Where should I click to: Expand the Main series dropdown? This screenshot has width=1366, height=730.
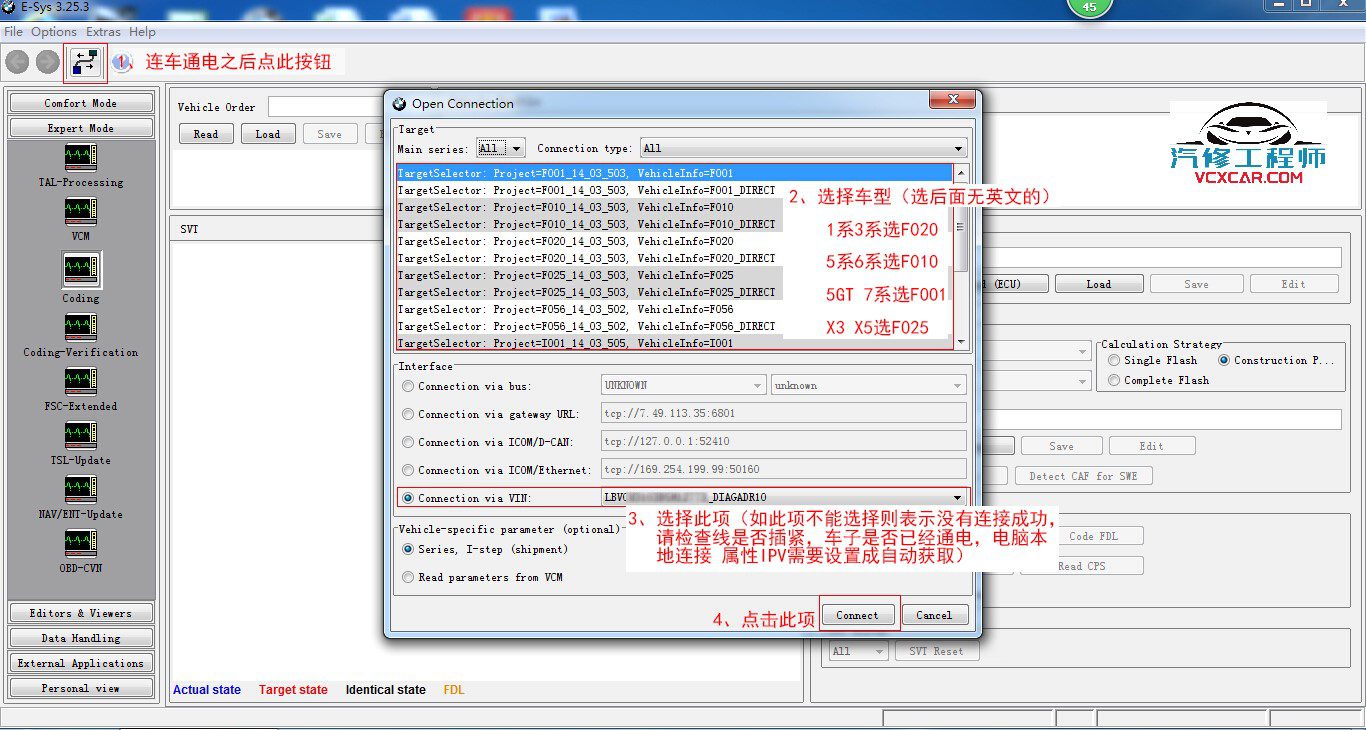(501, 148)
